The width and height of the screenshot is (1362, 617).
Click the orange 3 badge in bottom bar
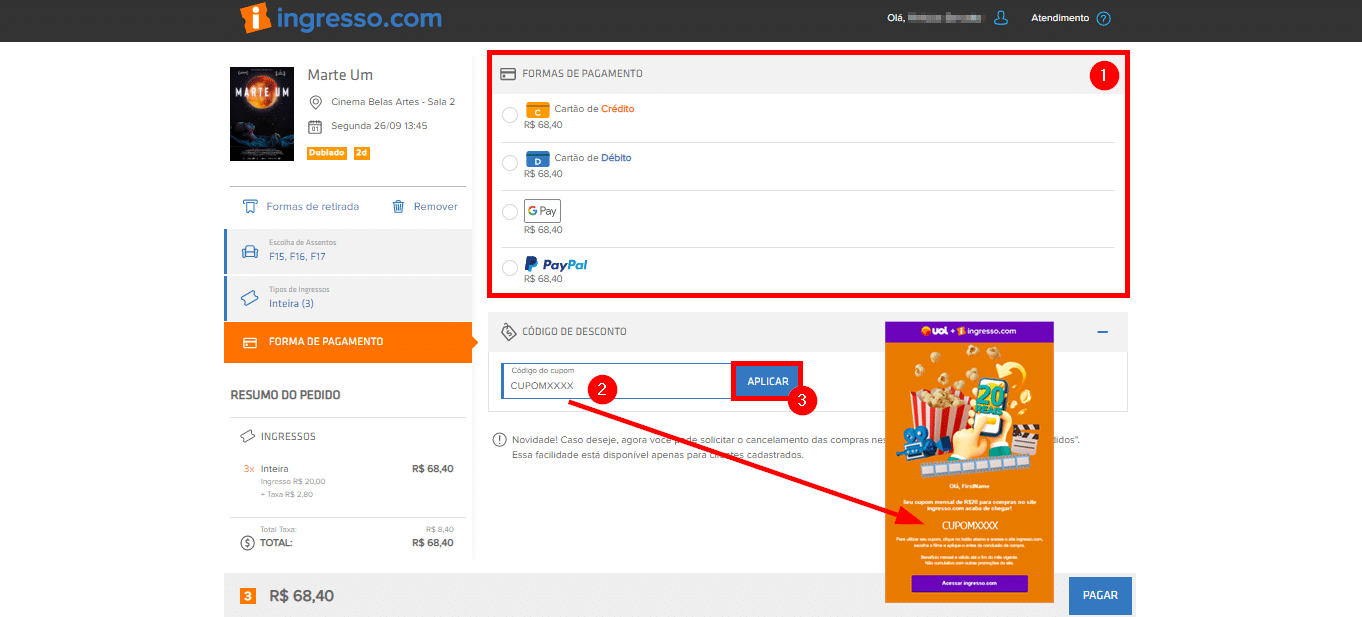[248, 597]
